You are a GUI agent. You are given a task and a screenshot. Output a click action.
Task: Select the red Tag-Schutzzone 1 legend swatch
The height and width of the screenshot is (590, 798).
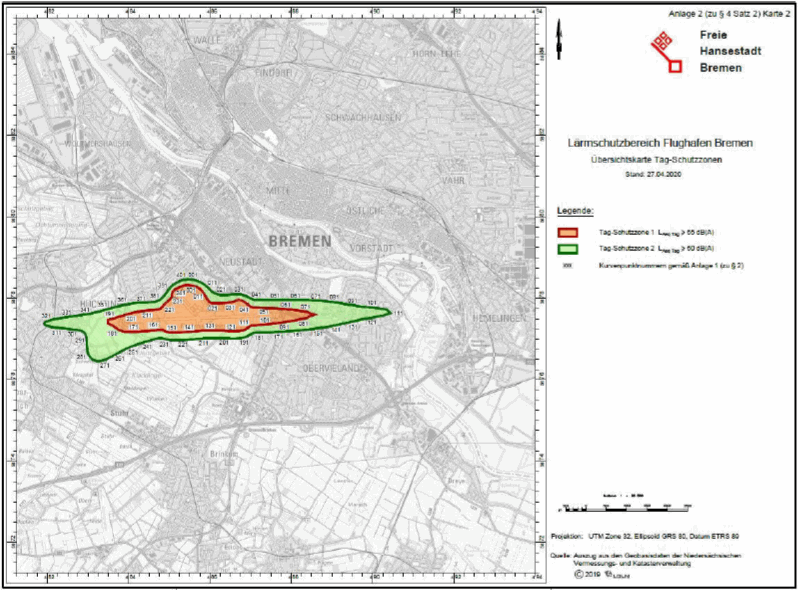coord(570,232)
